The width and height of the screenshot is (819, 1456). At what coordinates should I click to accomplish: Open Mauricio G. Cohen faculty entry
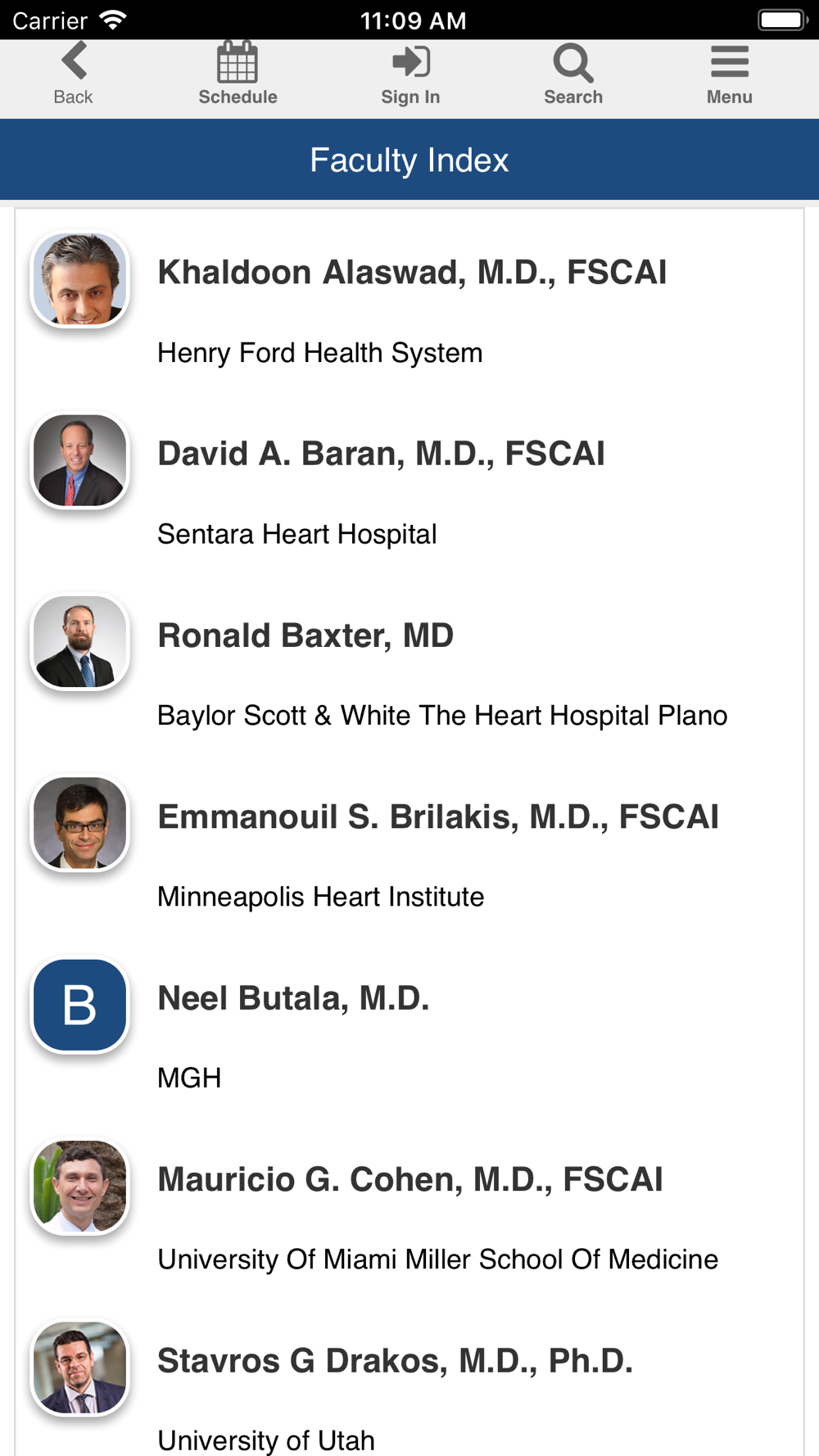pyautogui.click(x=410, y=1179)
